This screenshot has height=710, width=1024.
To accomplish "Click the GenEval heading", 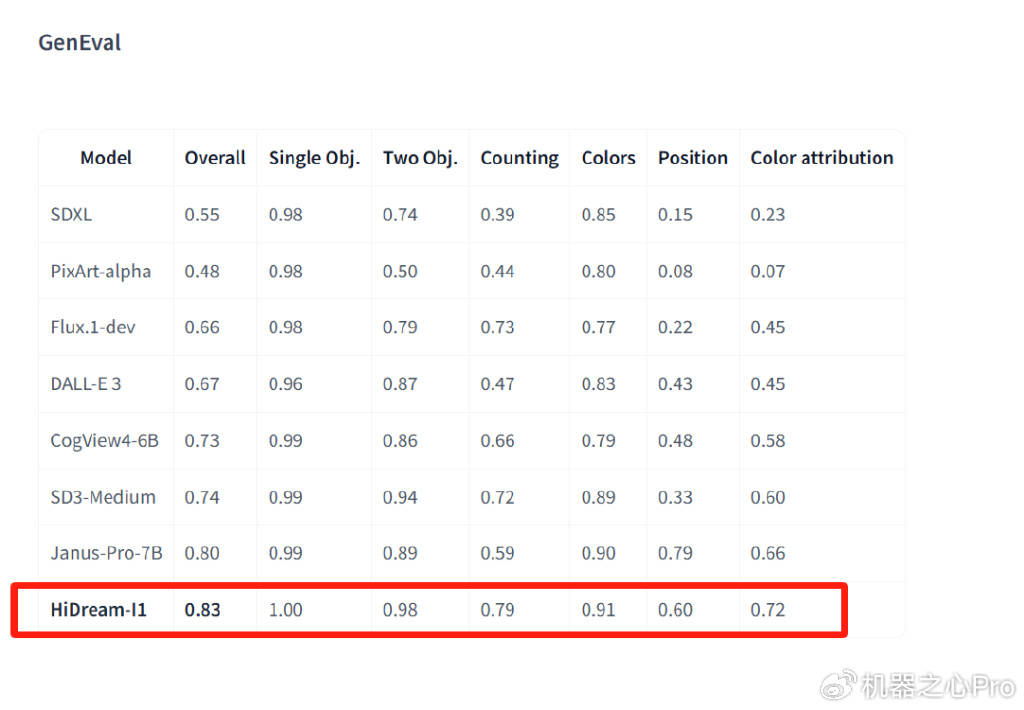I will (79, 43).
